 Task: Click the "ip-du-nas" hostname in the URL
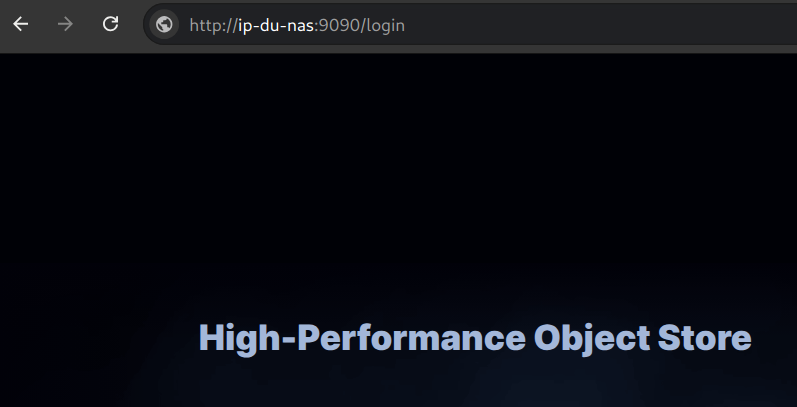[277, 25]
